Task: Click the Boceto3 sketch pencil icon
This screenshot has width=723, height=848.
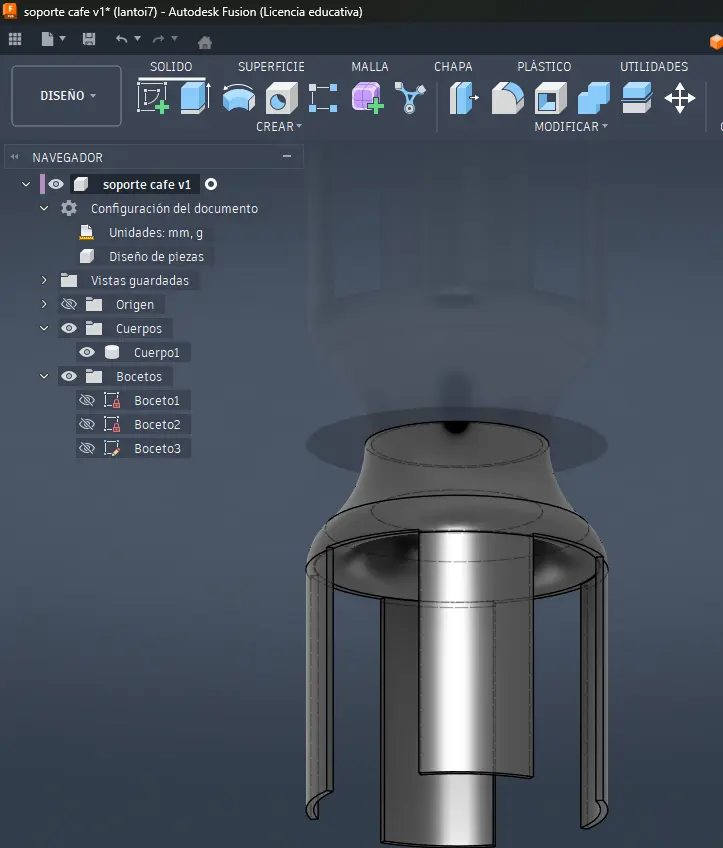Action: [x=112, y=448]
